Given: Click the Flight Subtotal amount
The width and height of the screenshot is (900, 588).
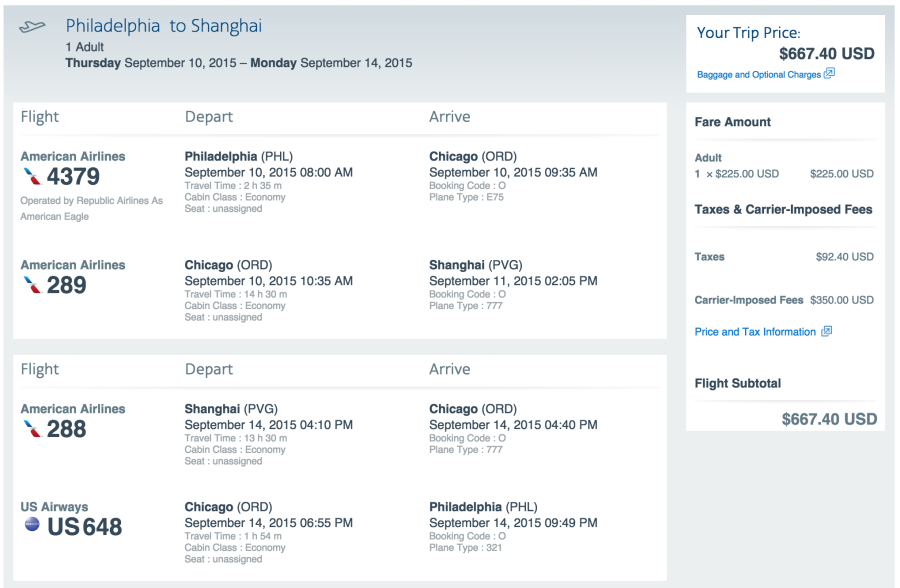Looking at the screenshot, I should click(829, 419).
